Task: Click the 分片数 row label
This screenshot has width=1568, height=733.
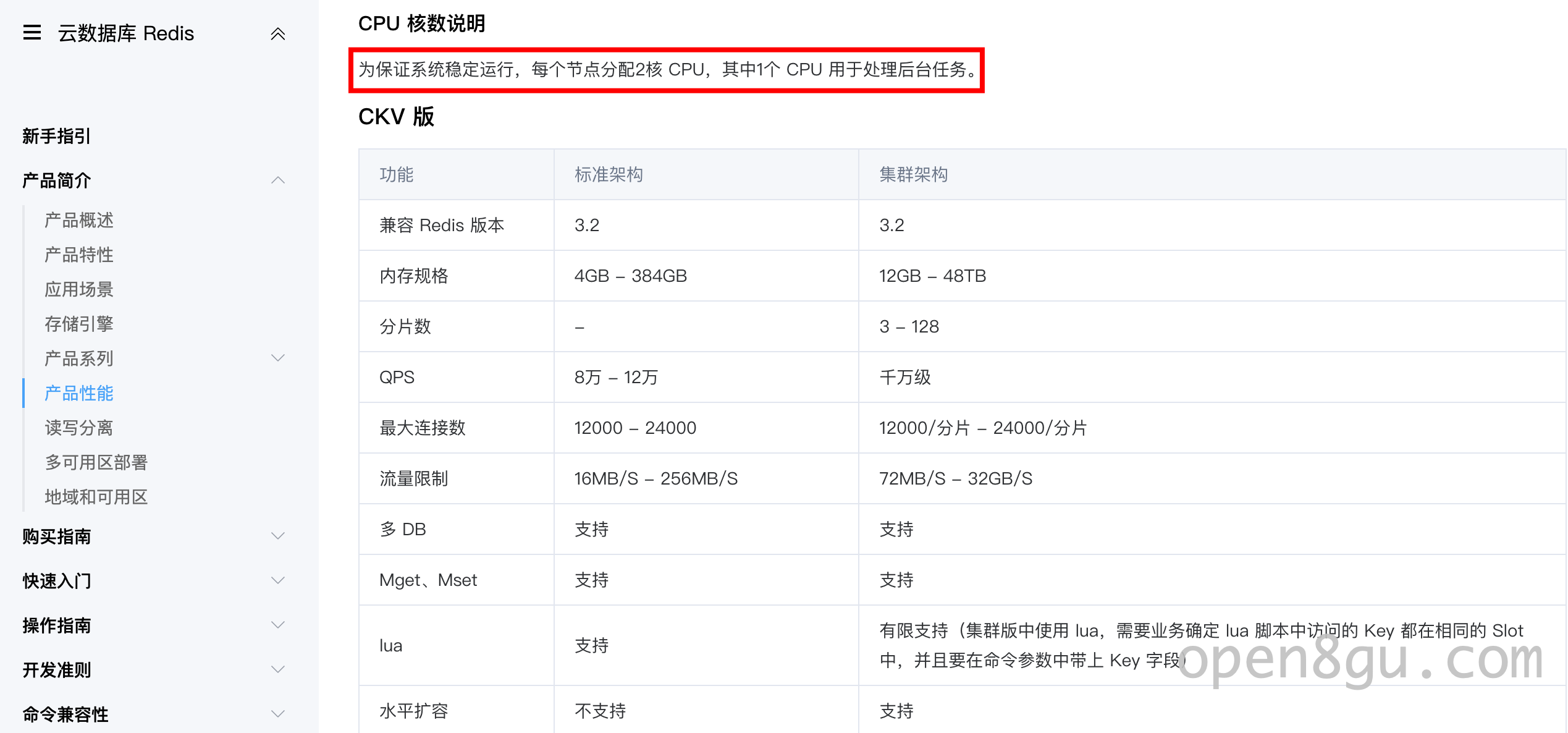Action: tap(405, 326)
